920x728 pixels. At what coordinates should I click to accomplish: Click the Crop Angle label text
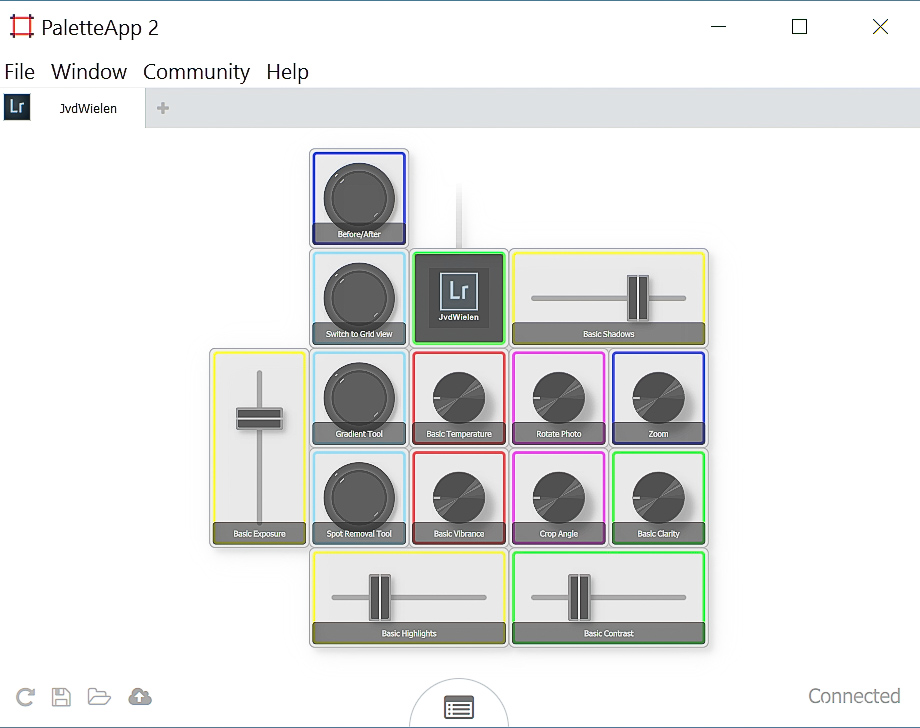559,534
